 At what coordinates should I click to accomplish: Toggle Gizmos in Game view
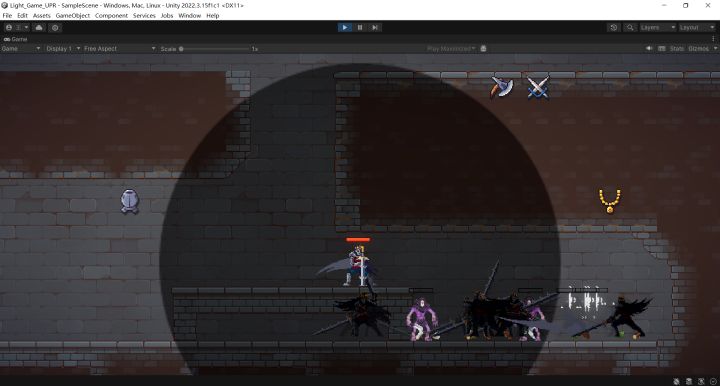click(698, 49)
